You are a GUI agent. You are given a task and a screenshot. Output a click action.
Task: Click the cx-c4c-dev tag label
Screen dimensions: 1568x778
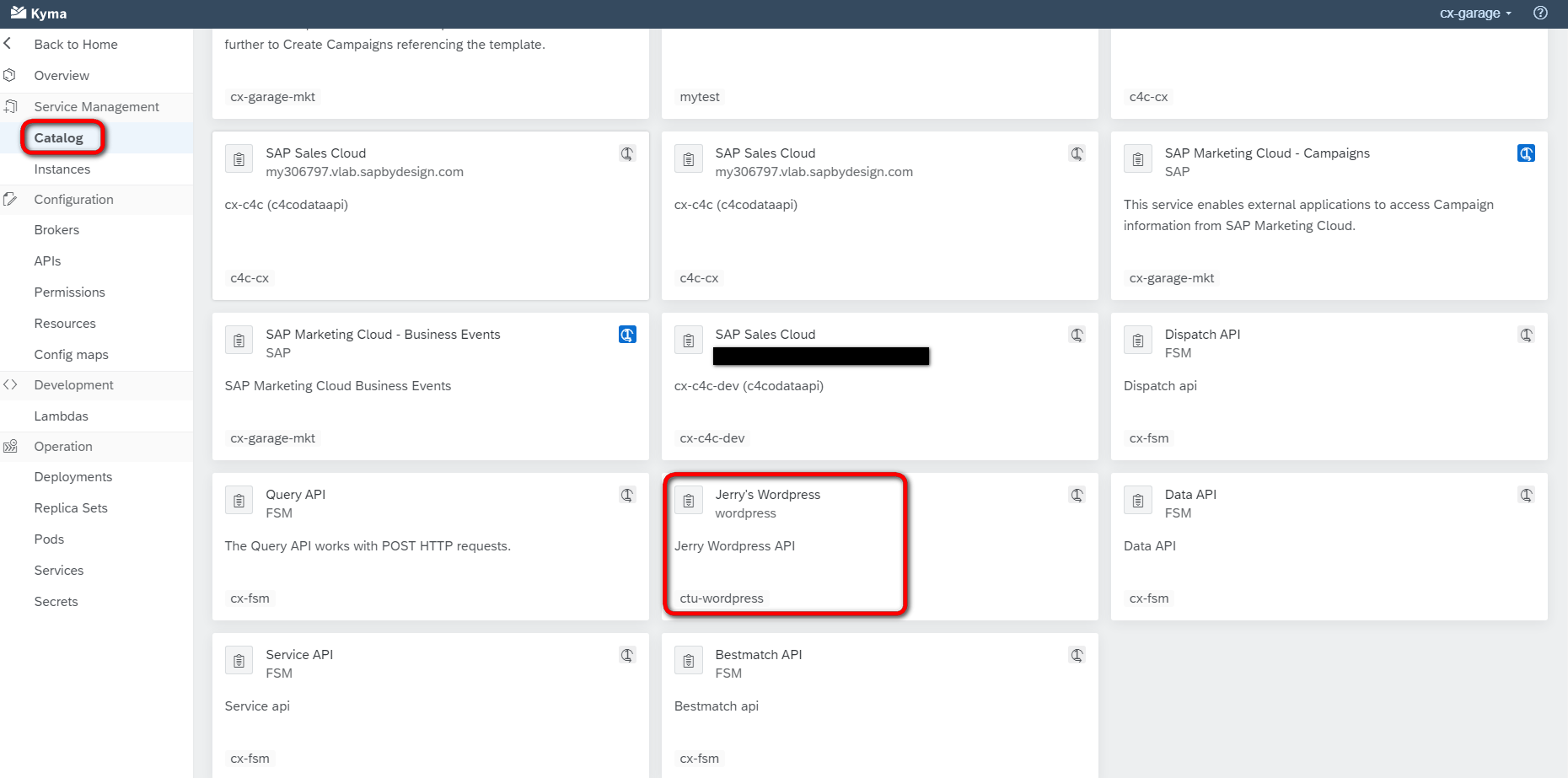[x=712, y=437]
